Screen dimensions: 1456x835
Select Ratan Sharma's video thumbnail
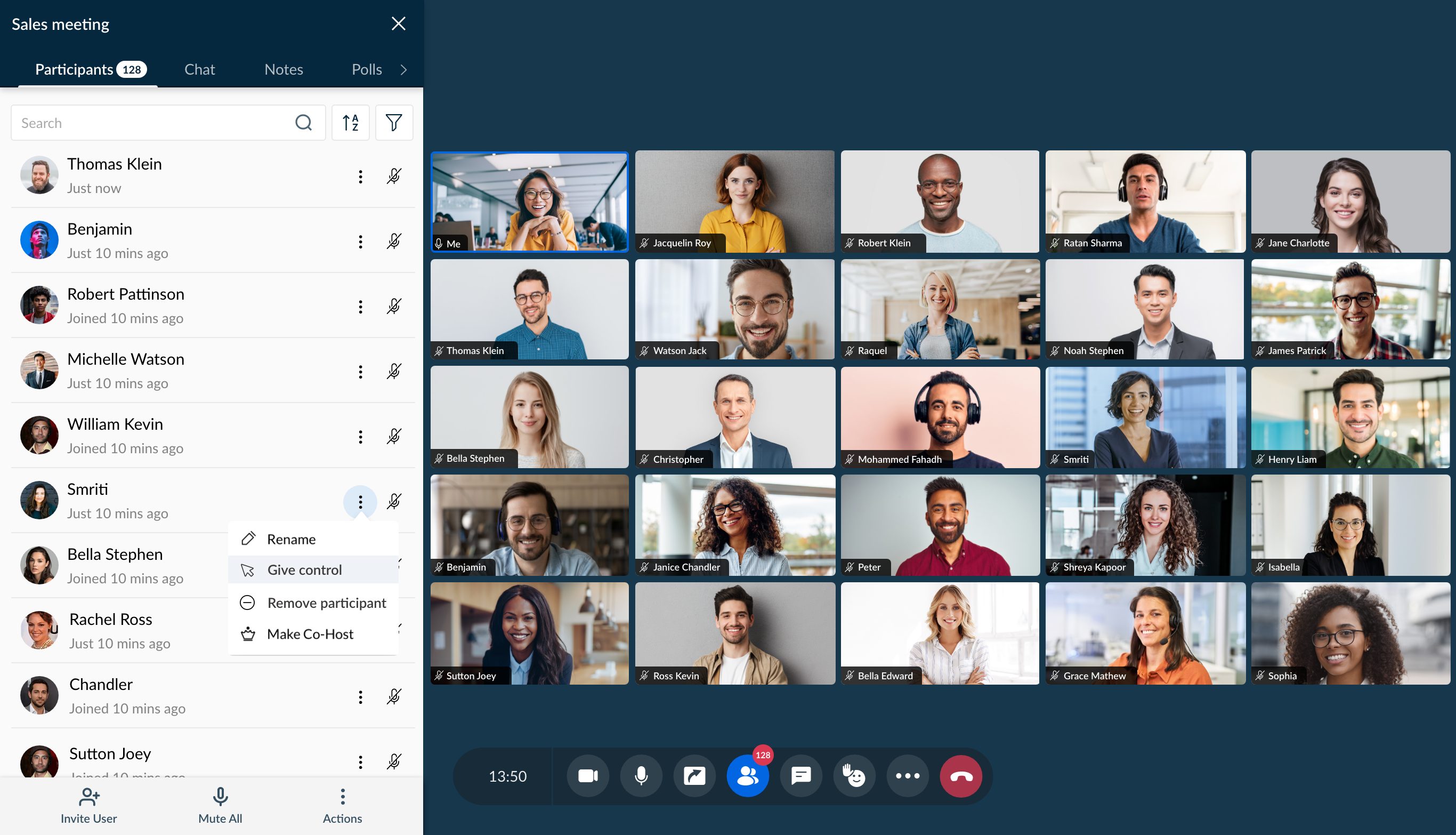click(1145, 202)
